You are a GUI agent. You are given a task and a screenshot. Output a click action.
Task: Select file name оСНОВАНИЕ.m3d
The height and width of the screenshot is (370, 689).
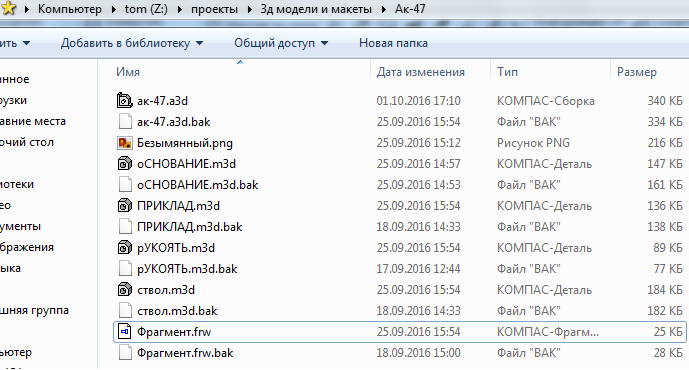pos(186,164)
